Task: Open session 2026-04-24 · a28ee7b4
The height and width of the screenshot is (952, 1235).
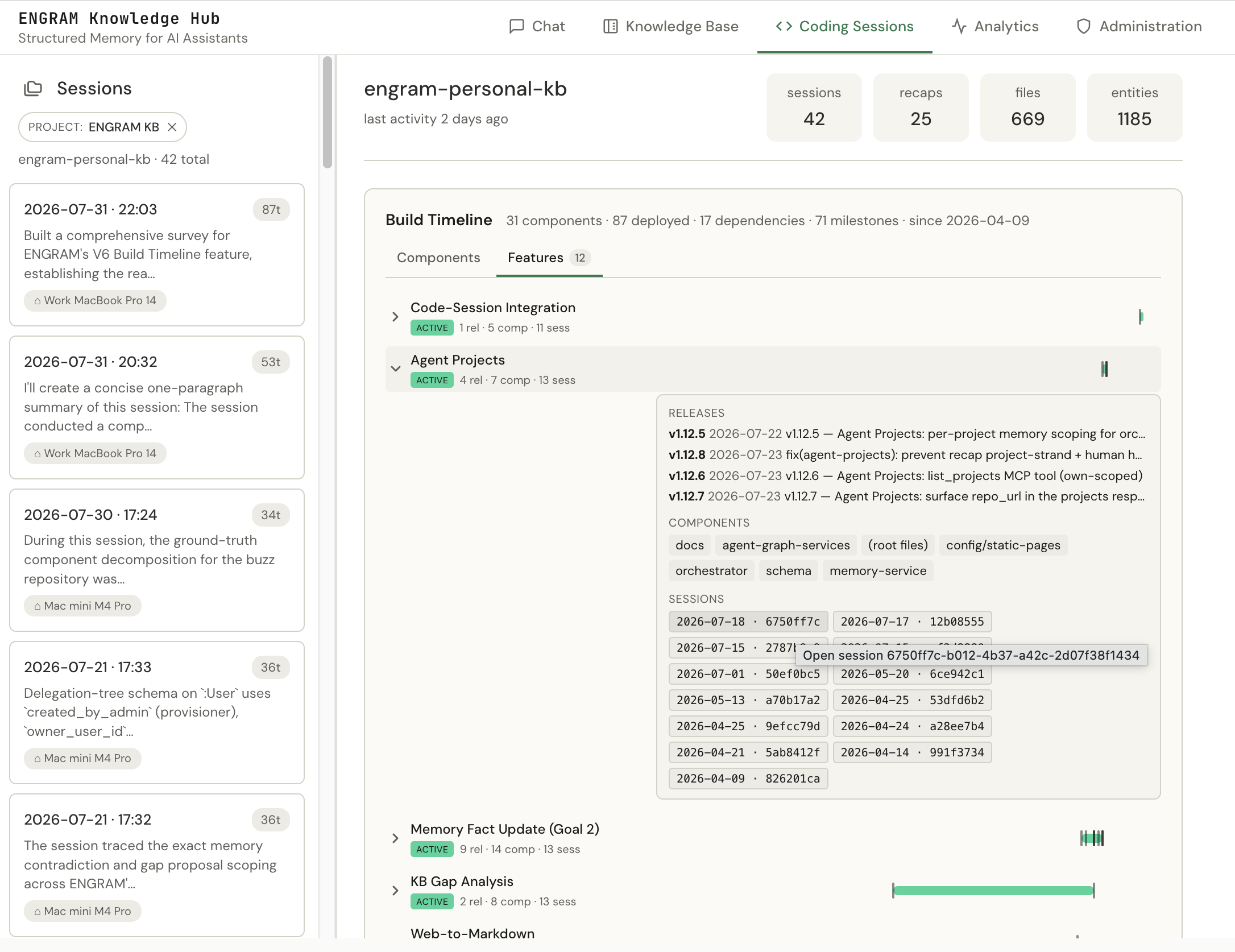Action: click(913, 726)
